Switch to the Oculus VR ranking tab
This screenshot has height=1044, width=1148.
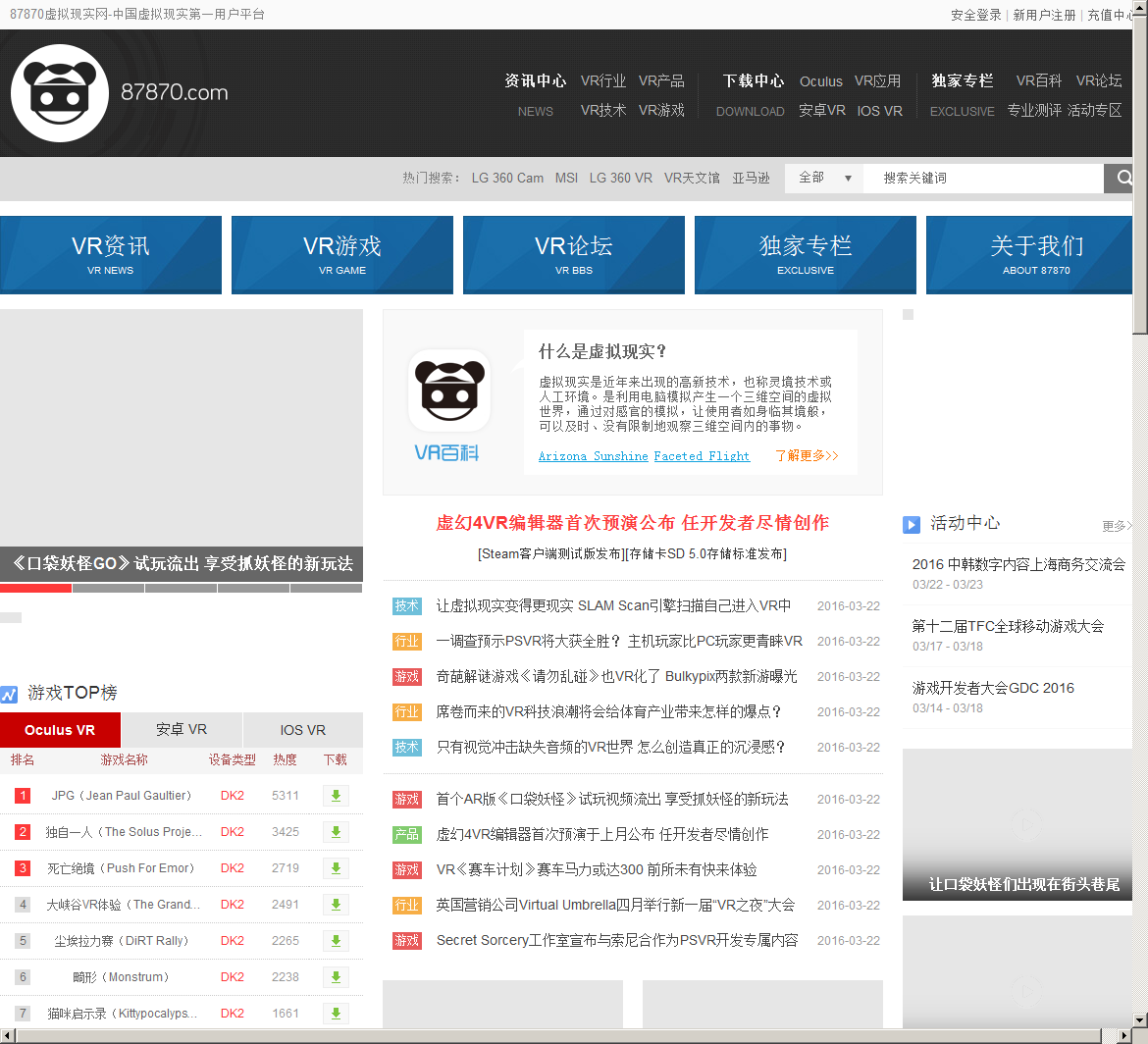[60, 730]
